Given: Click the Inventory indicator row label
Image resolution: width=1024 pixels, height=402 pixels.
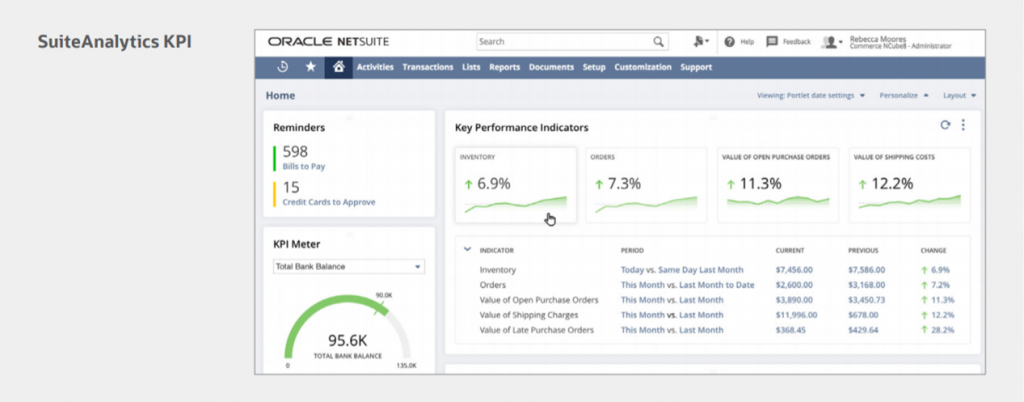Looking at the screenshot, I should pyautogui.click(x=498, y=270).
